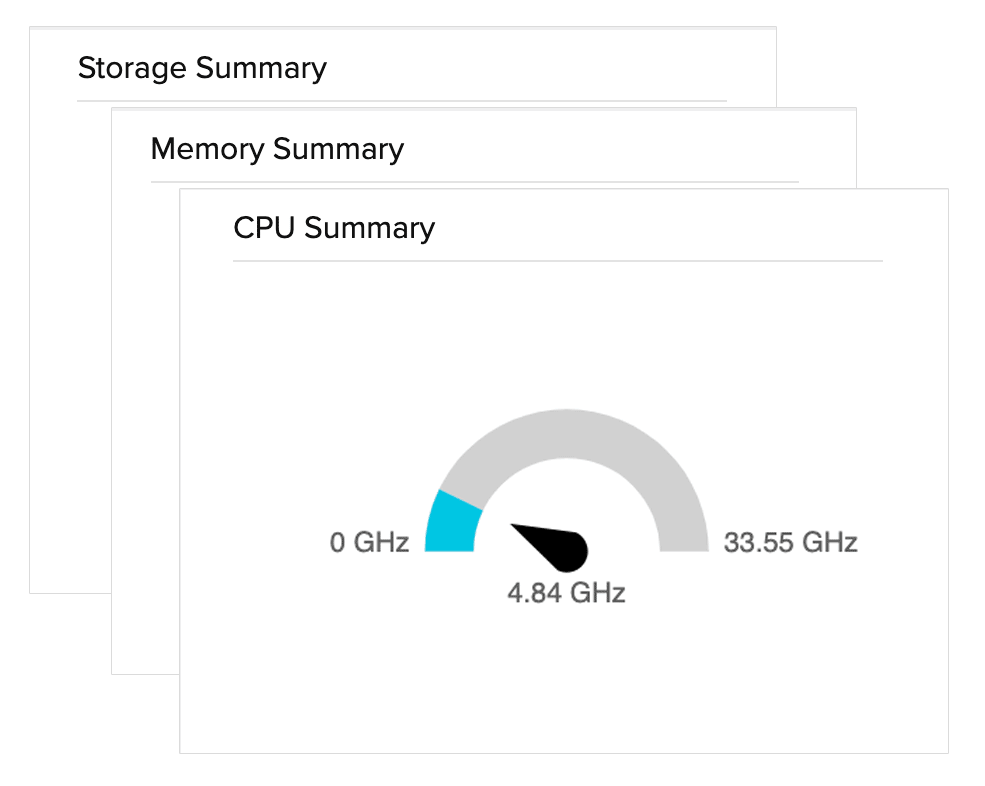Bring the Storage Summary panel forward
985x786 pixels.
(x=202, y=68)
